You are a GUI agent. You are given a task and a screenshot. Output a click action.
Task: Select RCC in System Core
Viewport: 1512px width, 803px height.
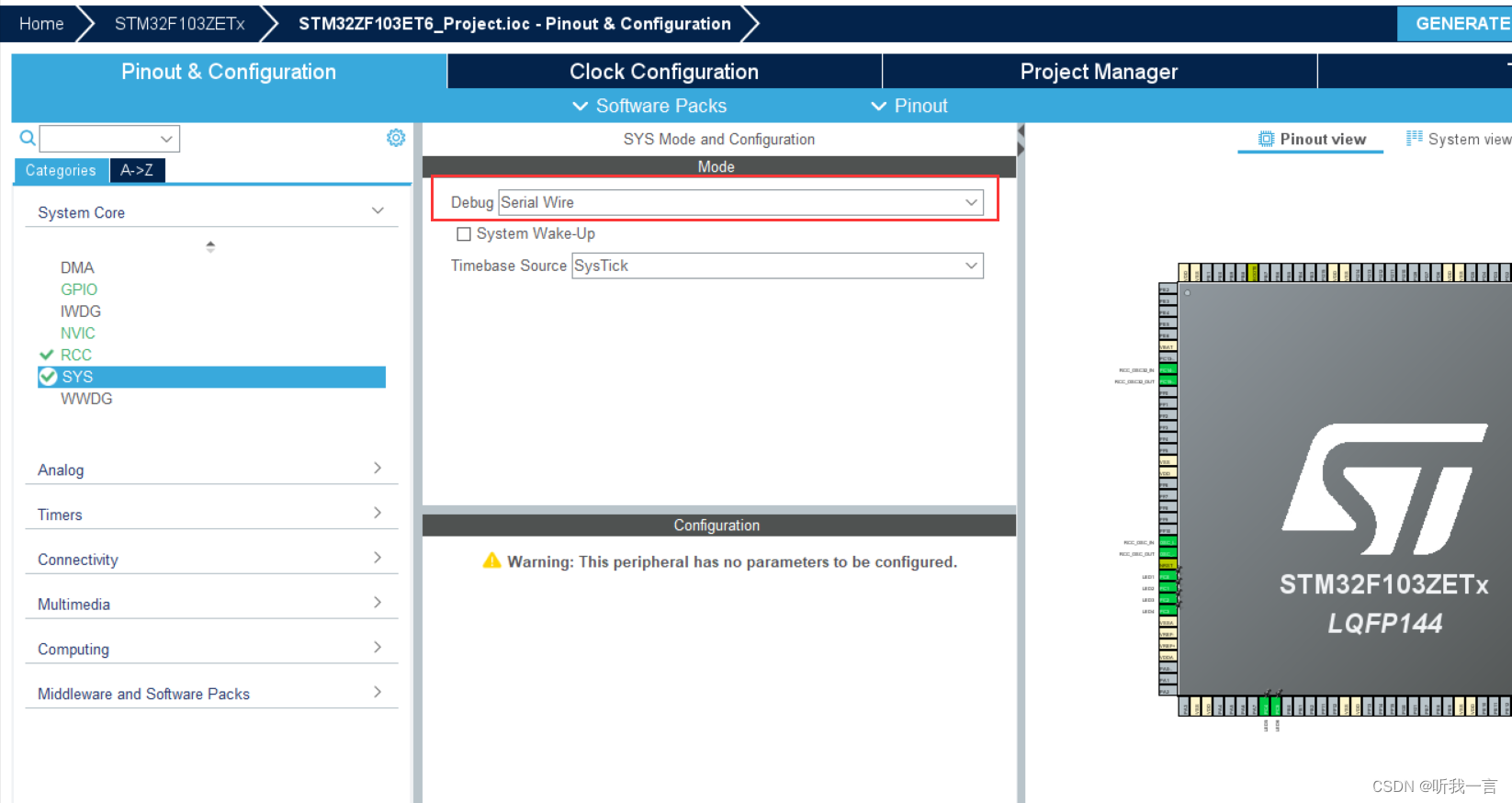(x=76, y=355)
